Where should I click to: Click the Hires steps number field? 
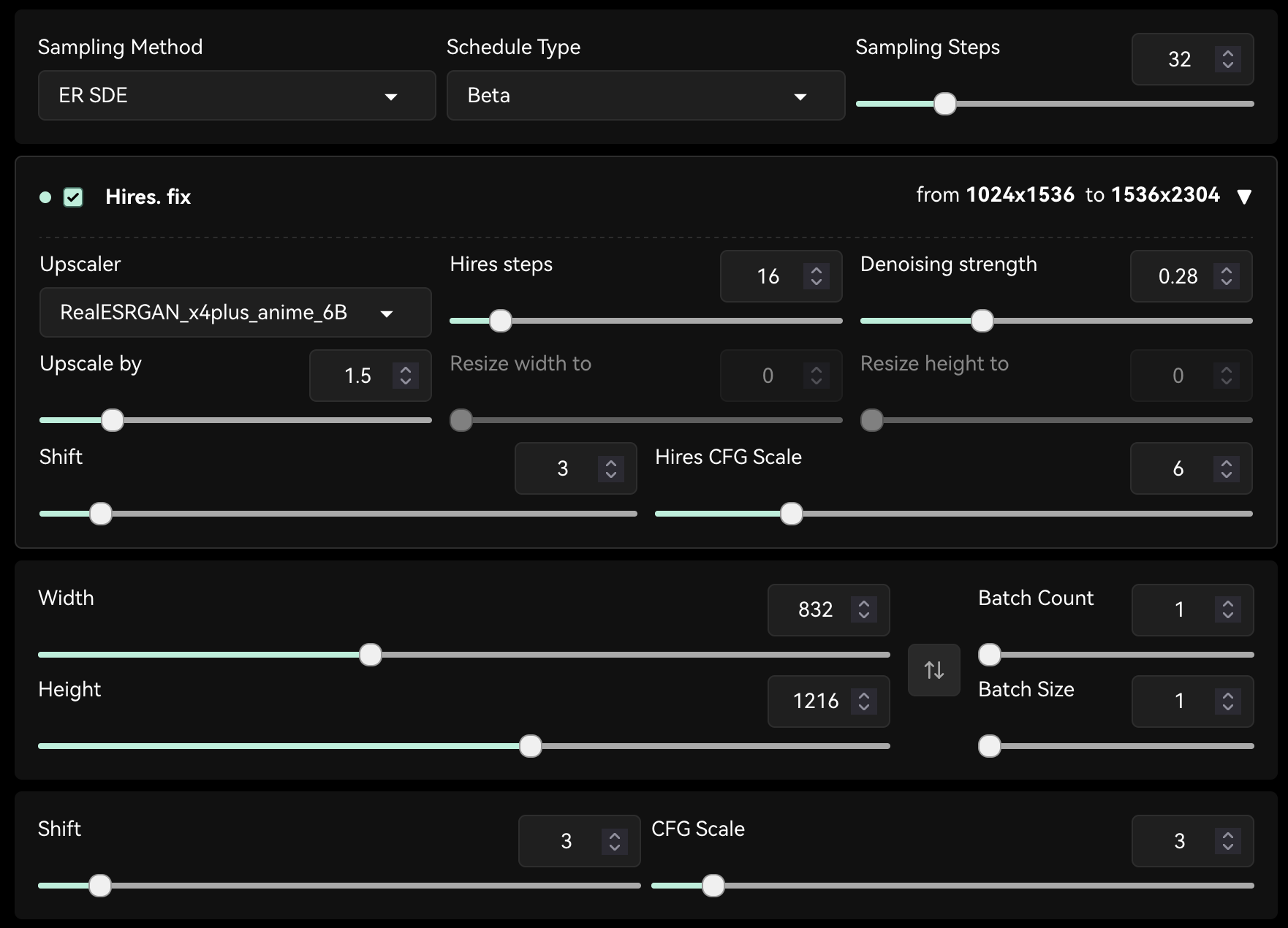[x=781, y=276]
